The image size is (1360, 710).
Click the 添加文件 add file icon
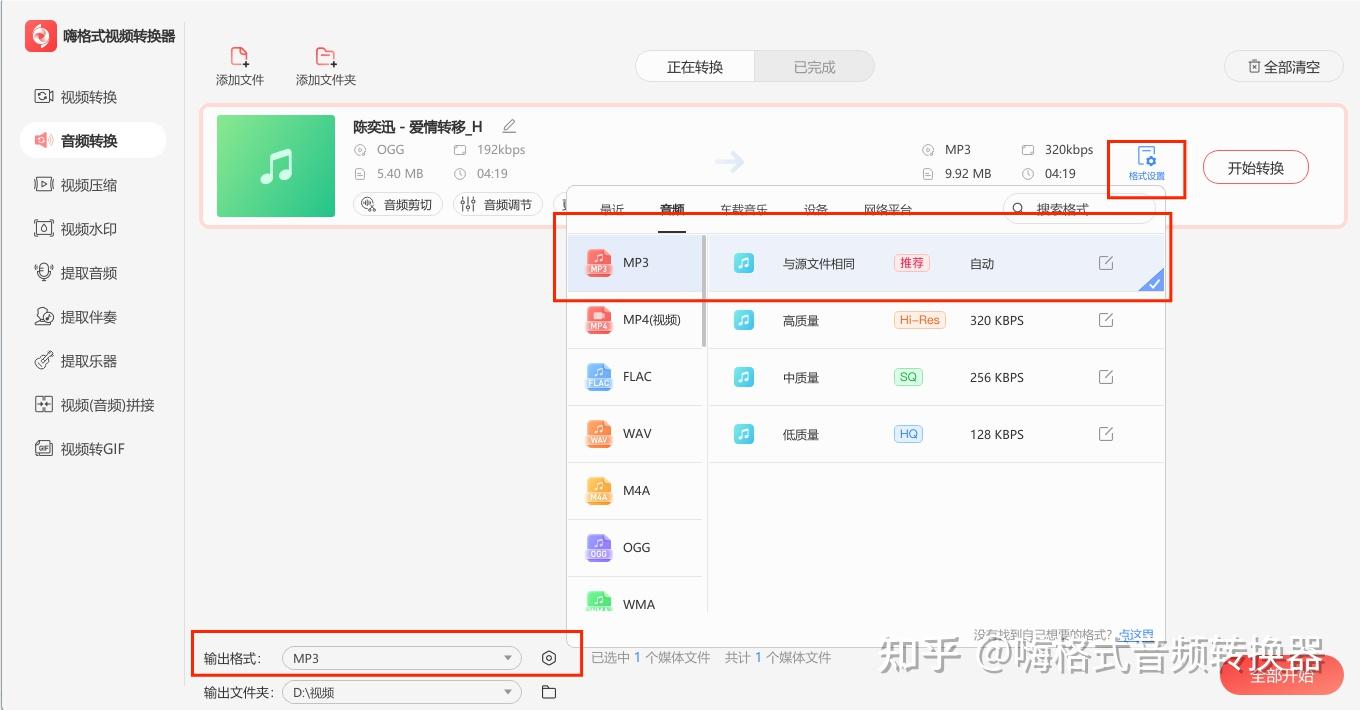(x=239, y=57)
